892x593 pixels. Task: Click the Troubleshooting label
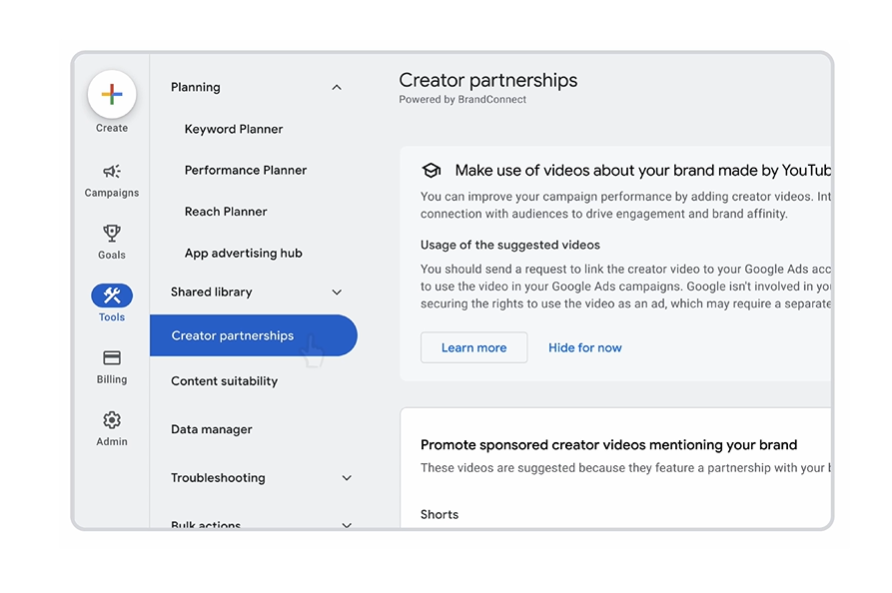tap(218, 478)
